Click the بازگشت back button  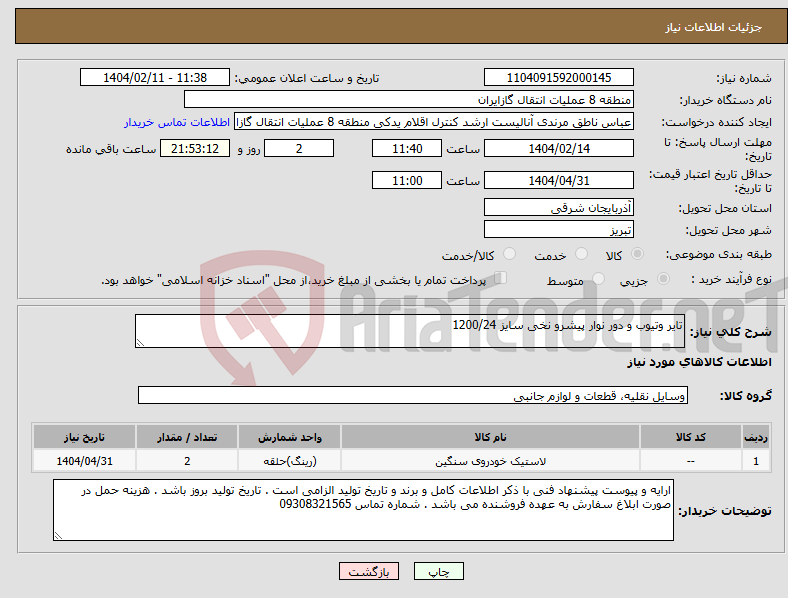[x=369, y=571]
